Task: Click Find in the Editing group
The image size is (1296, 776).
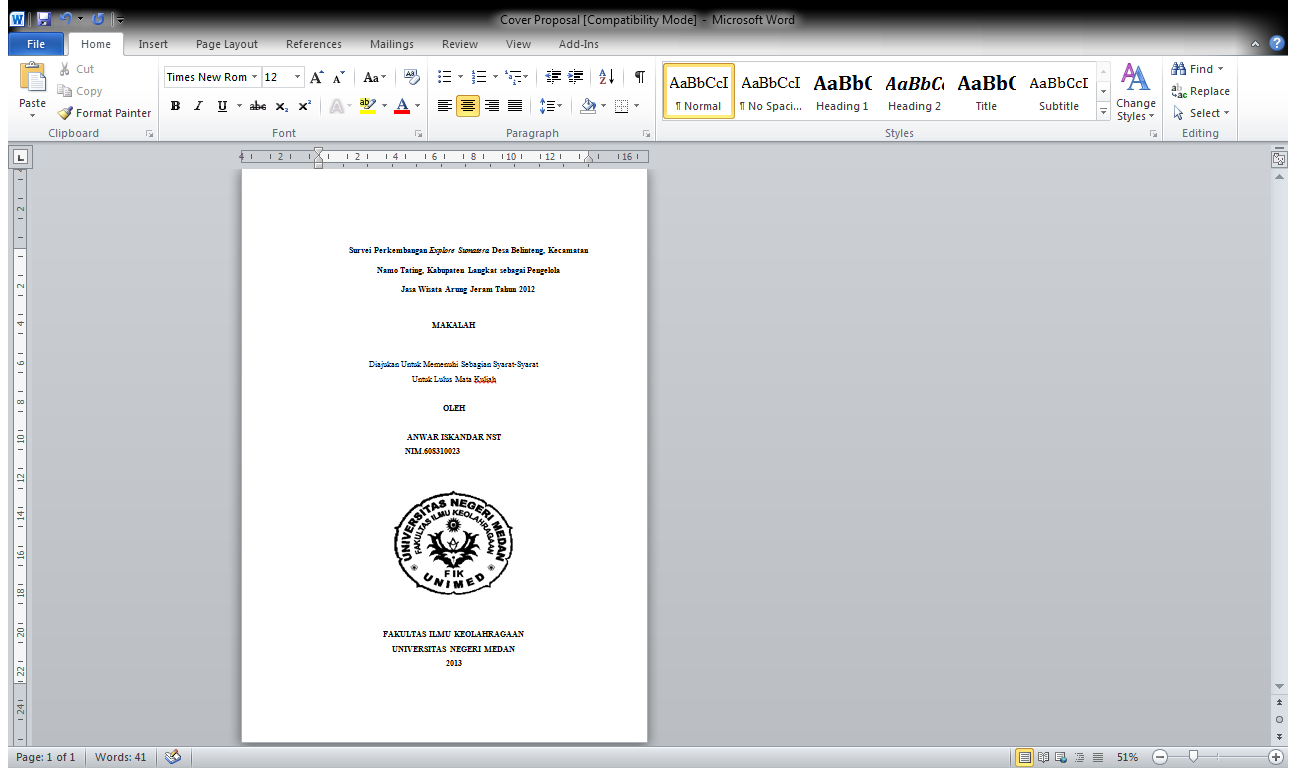Action: [x=1198, y=69]
